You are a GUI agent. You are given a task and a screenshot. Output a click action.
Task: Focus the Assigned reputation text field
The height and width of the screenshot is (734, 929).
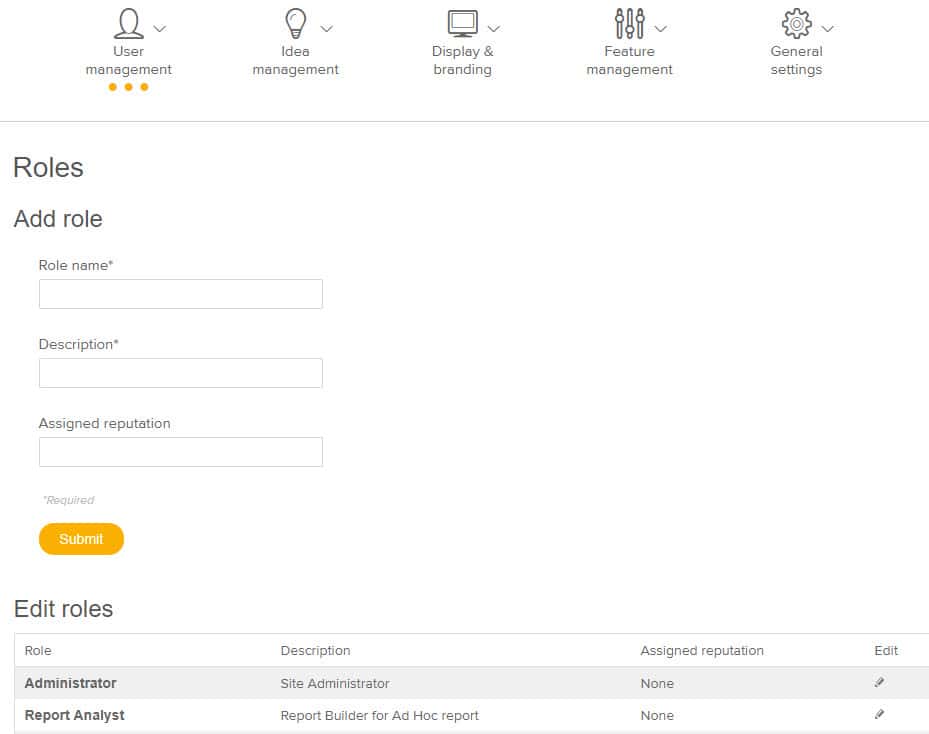click(x=180, y=452)
